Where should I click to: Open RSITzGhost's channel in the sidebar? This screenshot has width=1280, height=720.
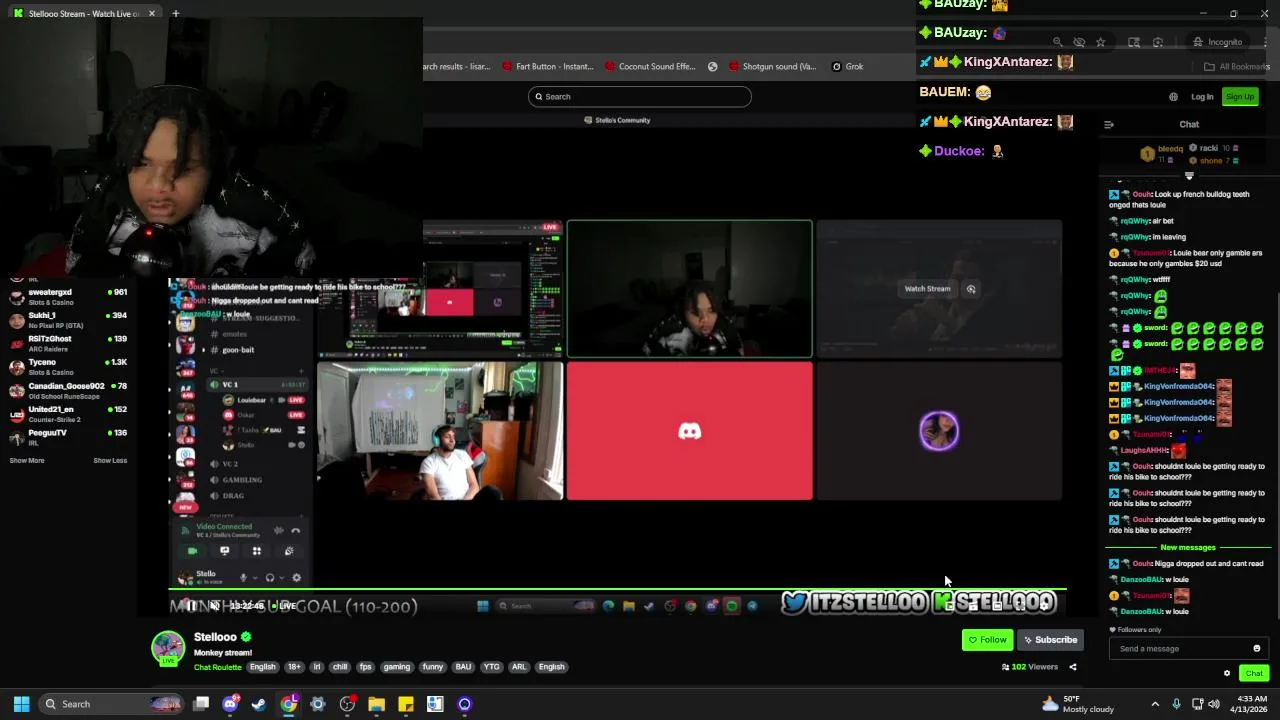pyautogui.click(x=68, y=343)
